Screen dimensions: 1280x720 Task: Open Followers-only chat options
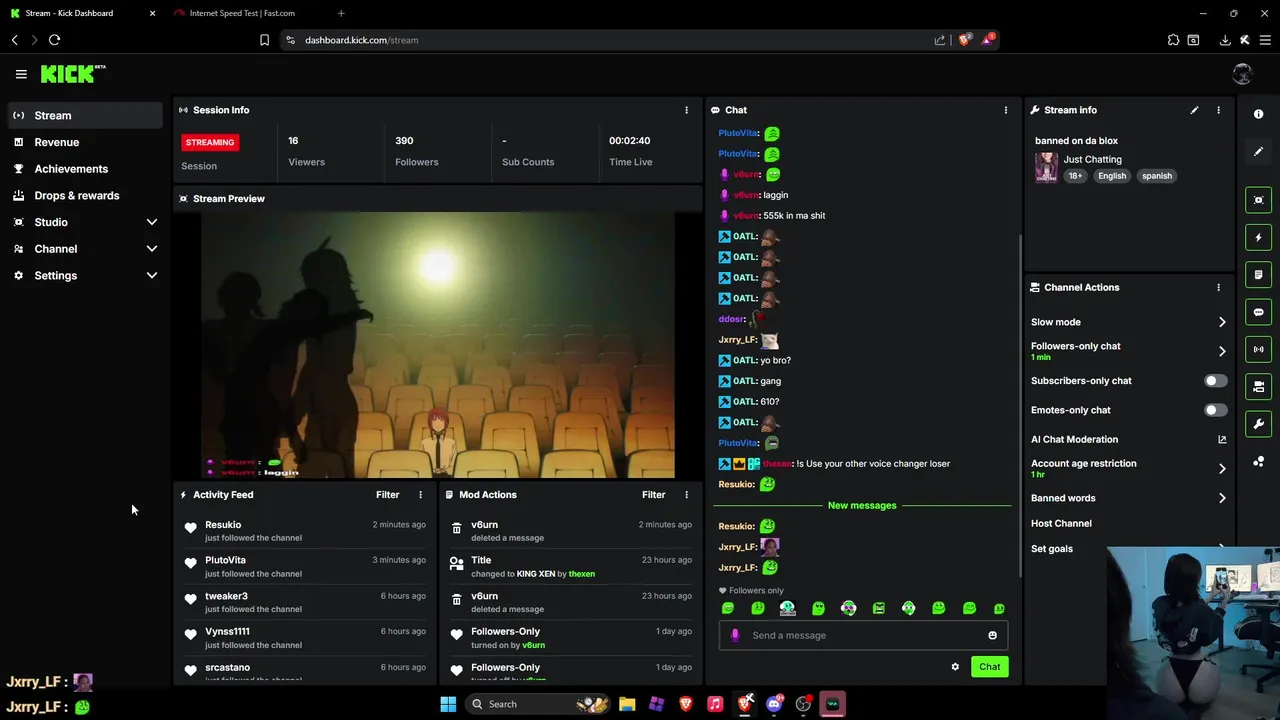[1129, 351]
